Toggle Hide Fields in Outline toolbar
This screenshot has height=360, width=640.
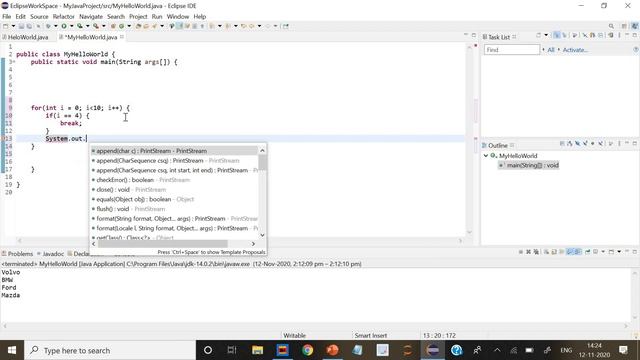tap(578, 144)
